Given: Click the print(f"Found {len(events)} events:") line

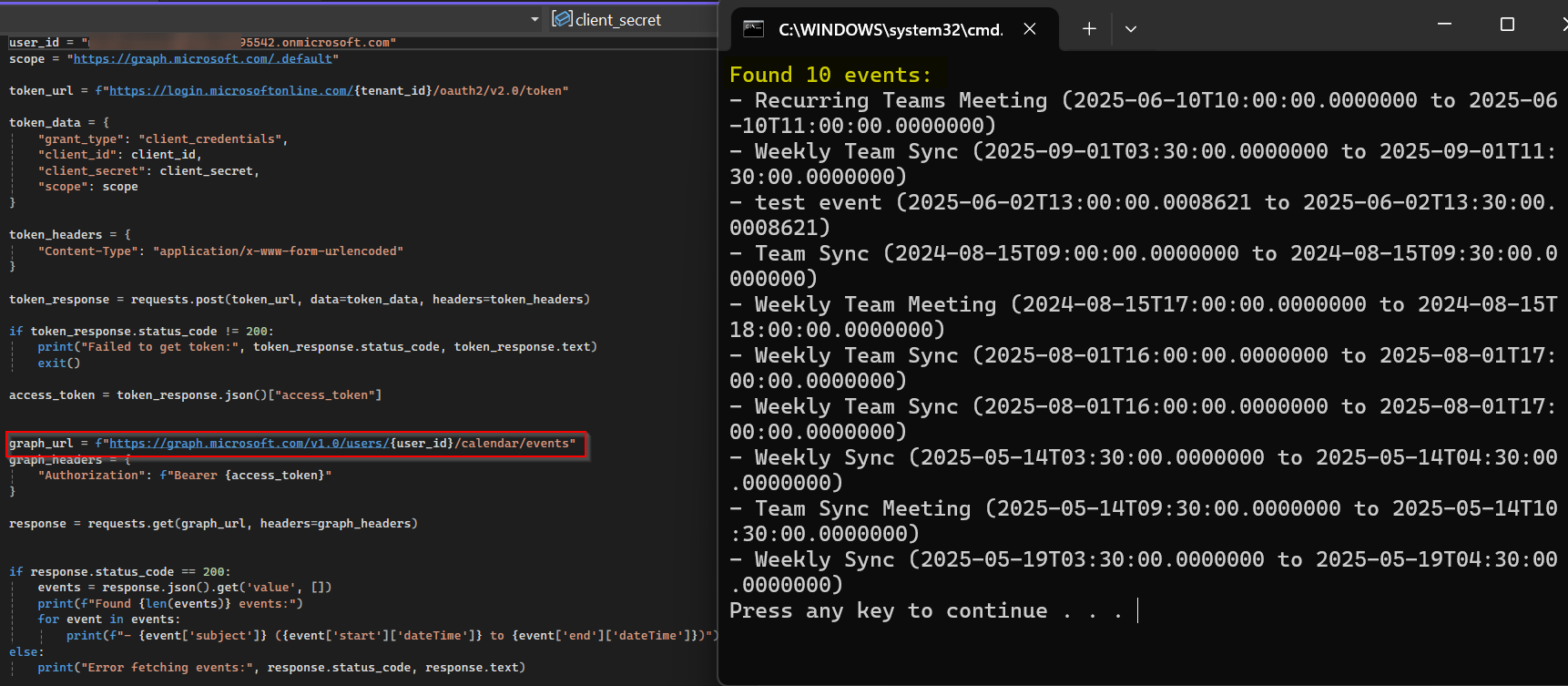Looking at the screenshot, I should point(170,604).
